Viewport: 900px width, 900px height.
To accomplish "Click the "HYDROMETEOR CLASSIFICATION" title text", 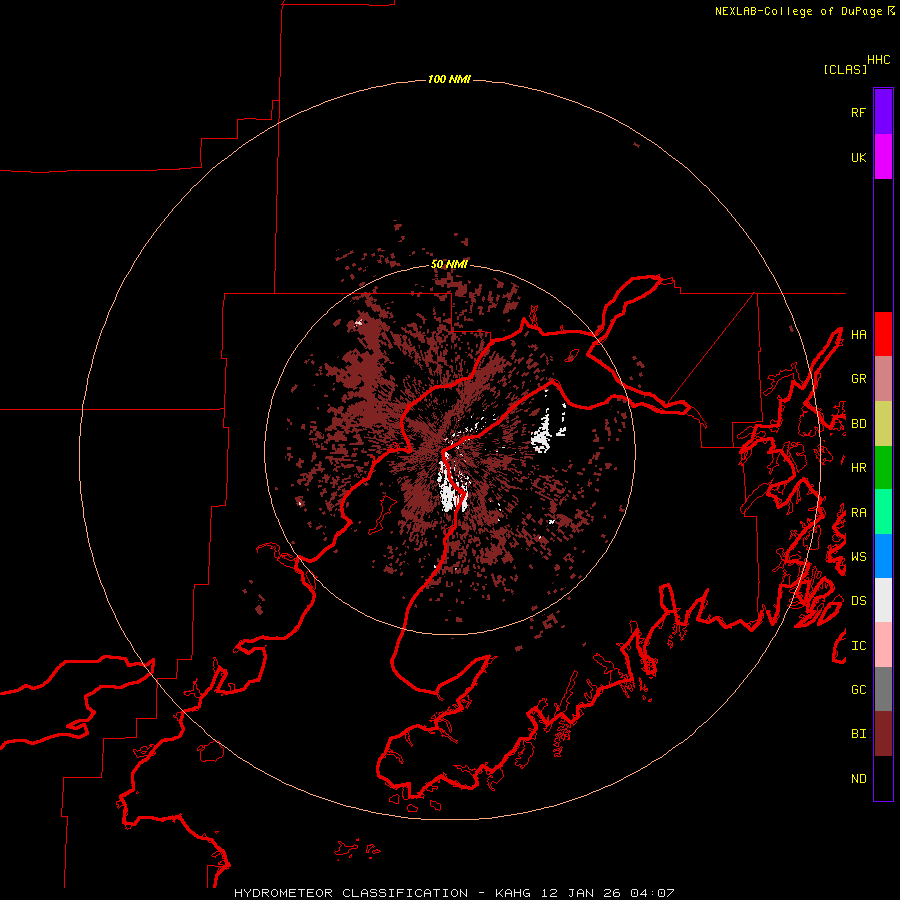I will pos(351,893).
